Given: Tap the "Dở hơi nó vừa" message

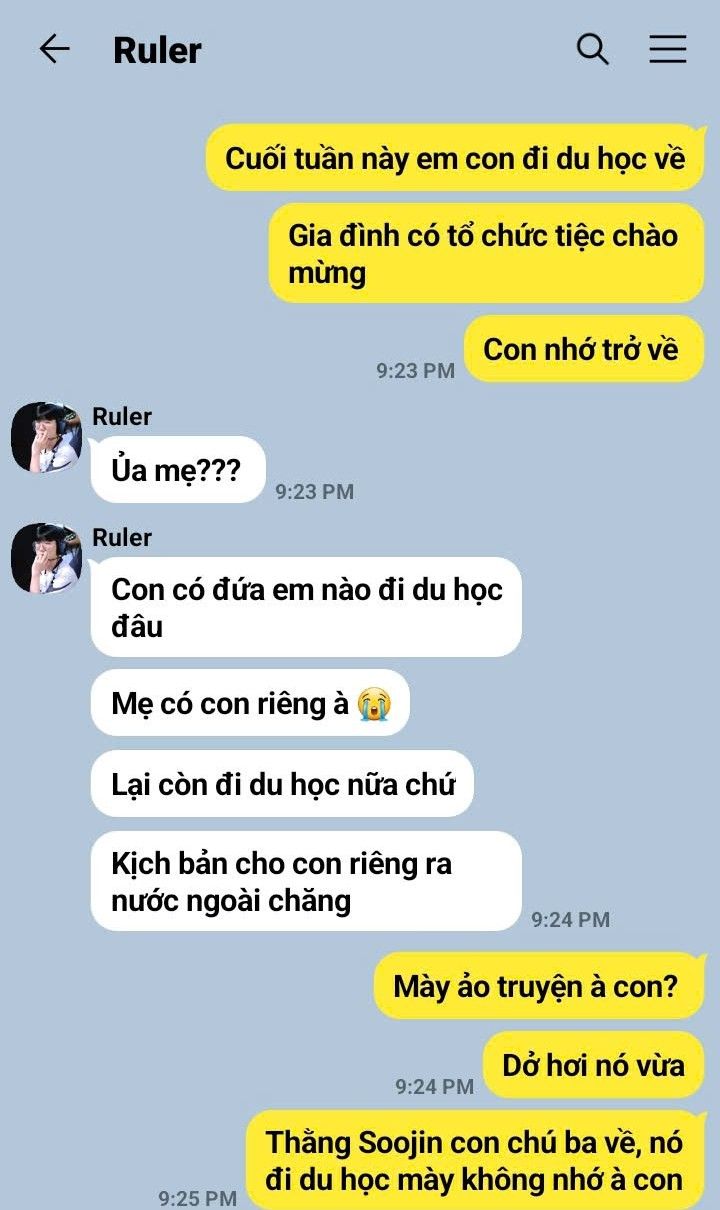Looking at the screenshot, I should [x=594, y=1064].
